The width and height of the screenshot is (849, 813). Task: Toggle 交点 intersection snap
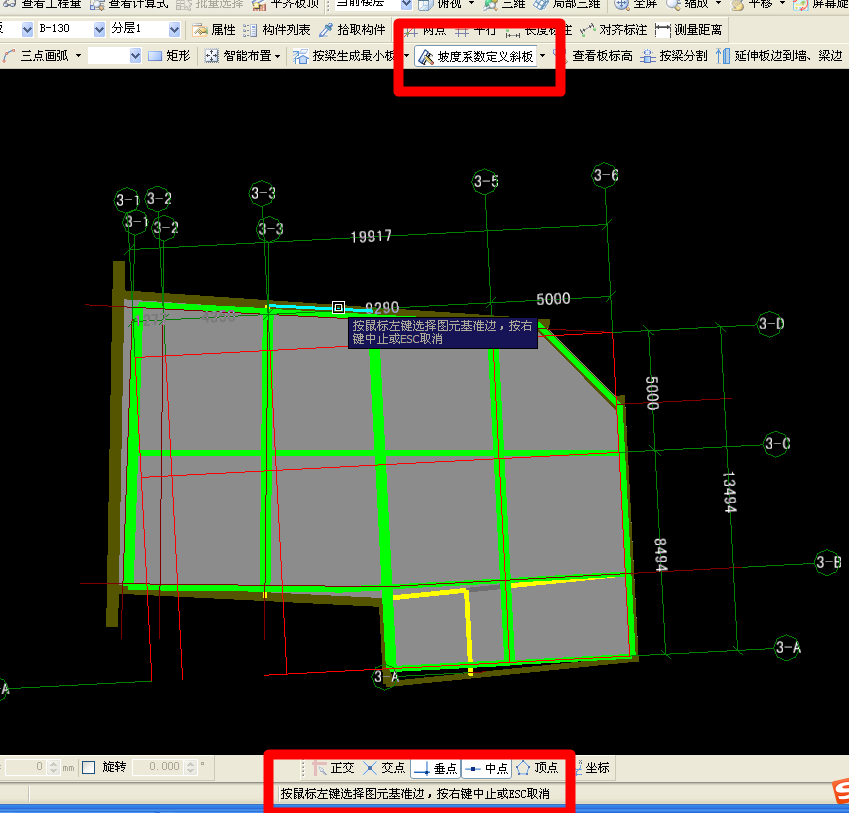pos(384,768)
